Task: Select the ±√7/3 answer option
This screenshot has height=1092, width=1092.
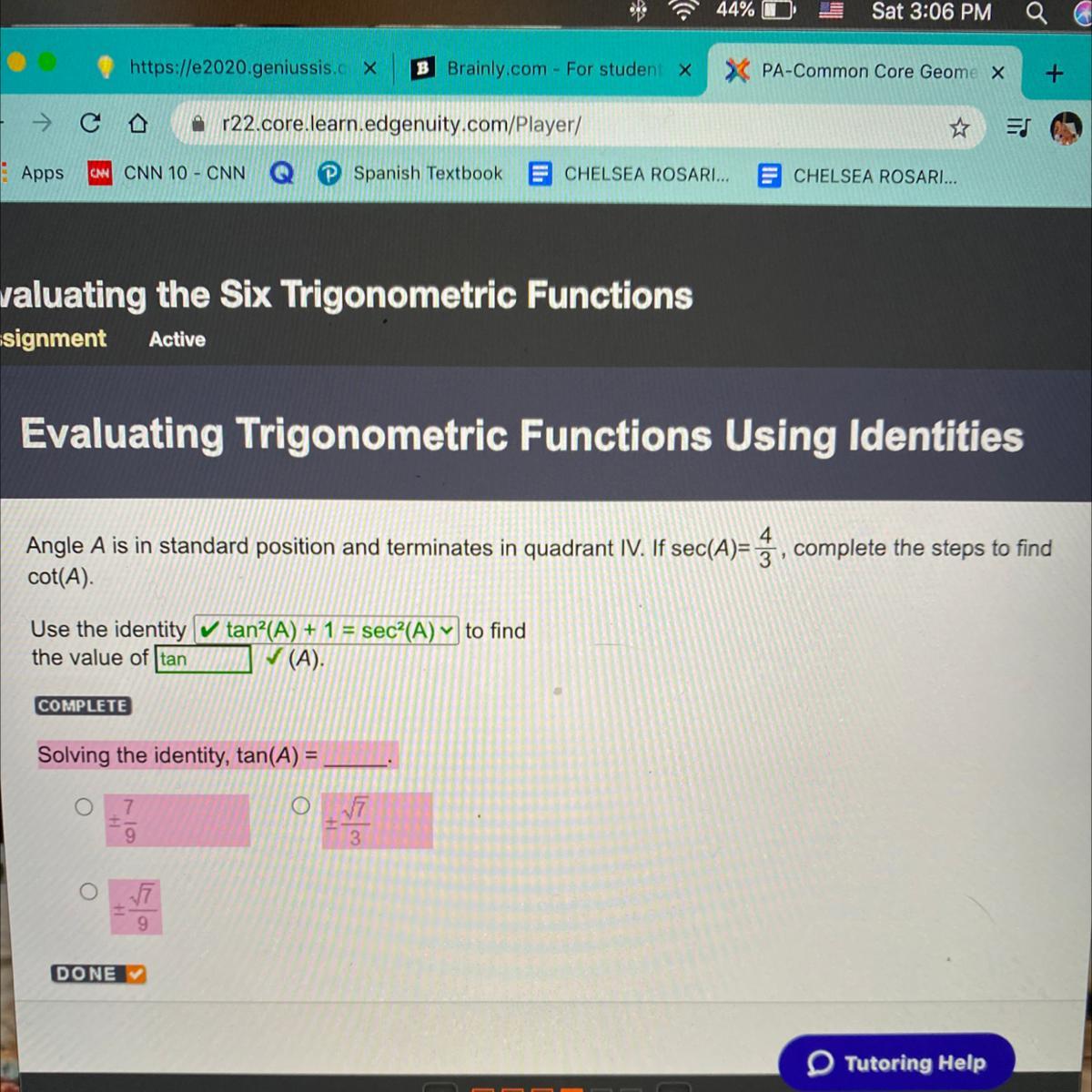Action: coord(301,805)
